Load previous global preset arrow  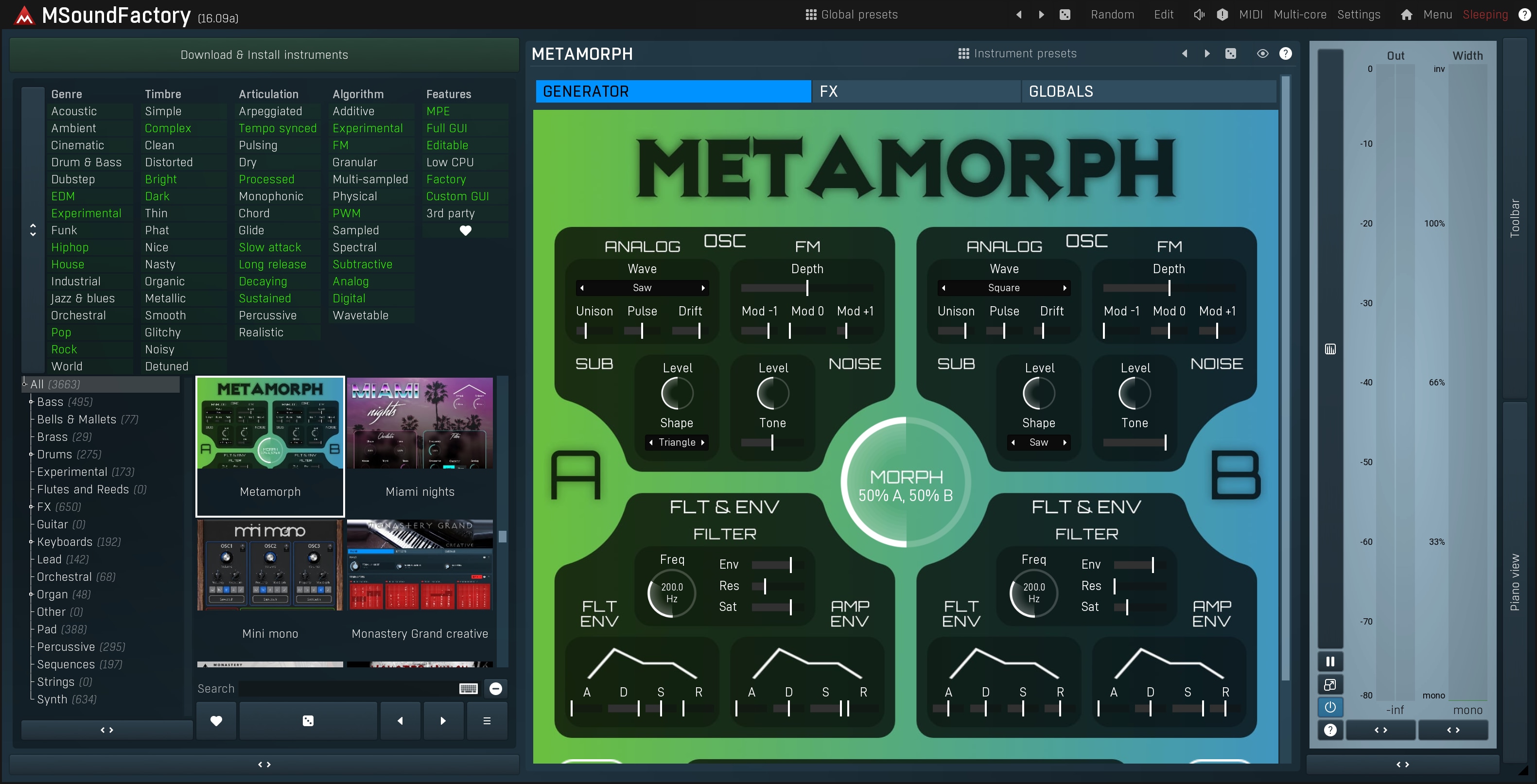tap(1019, 14)
